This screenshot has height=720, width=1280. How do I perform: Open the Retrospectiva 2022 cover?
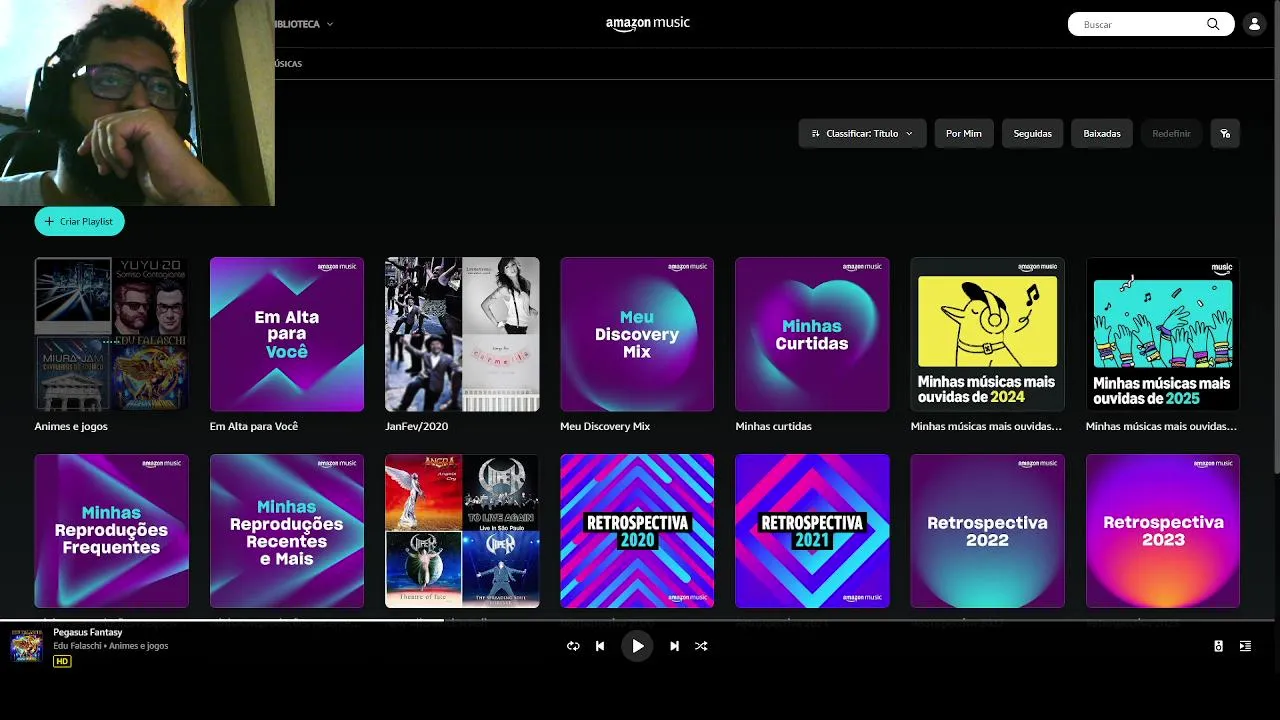coord(988,531)
